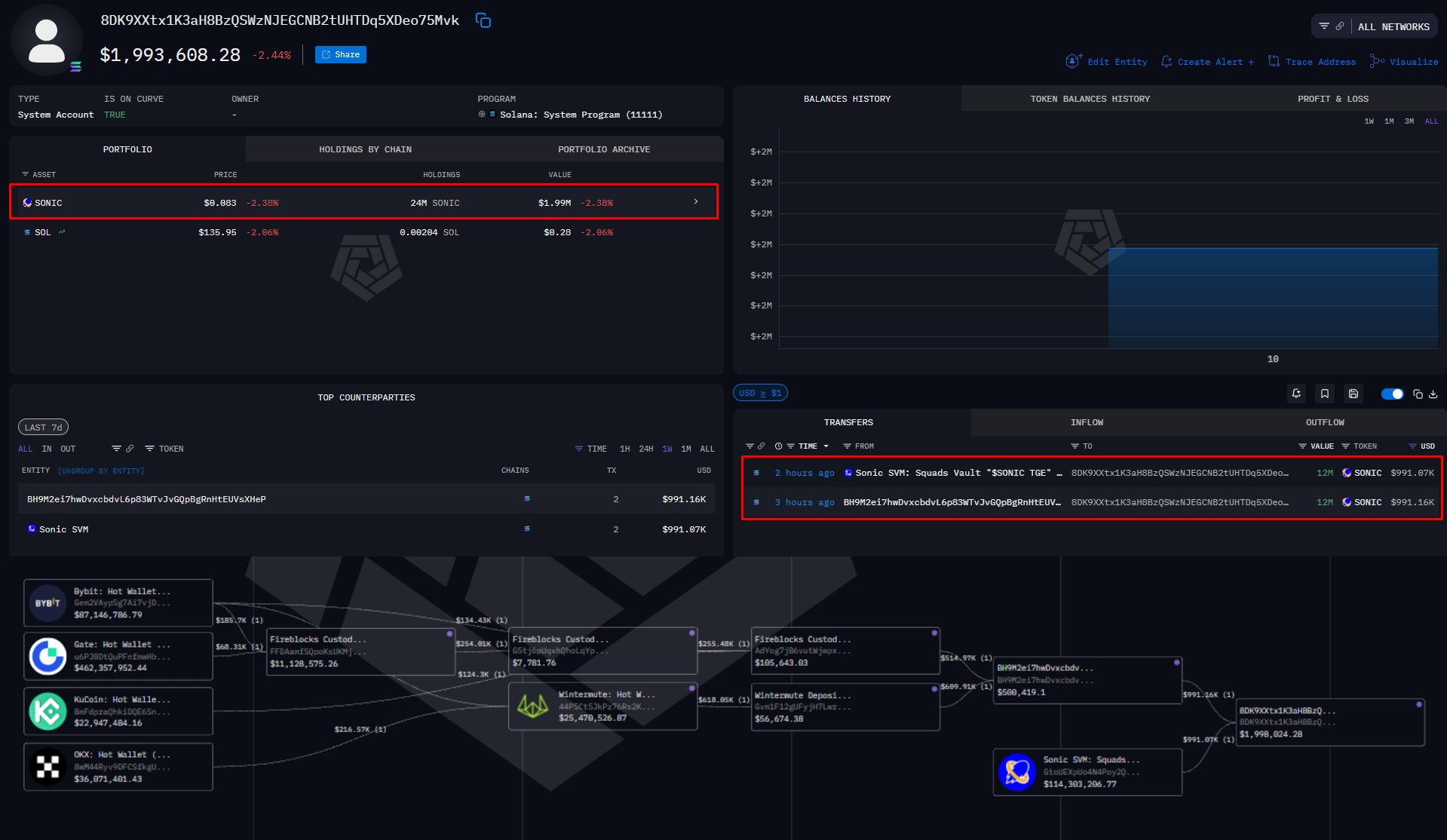Switch to the Holdings By Chain tab

pos(365,149)
